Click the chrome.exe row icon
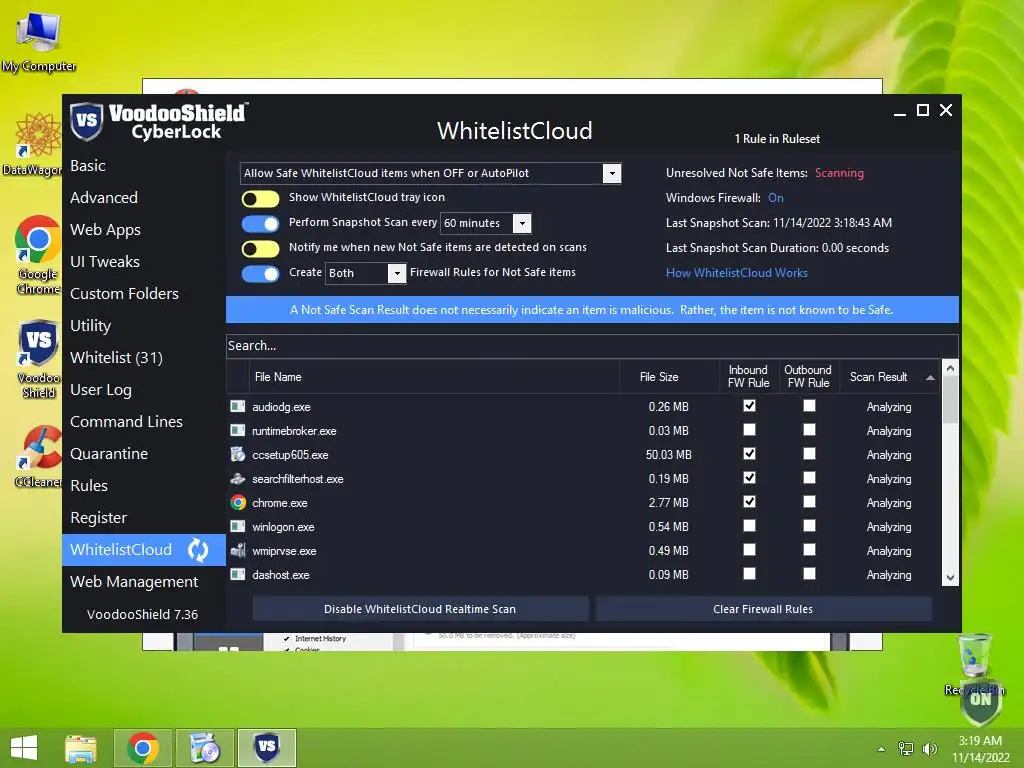 [238, 502]
